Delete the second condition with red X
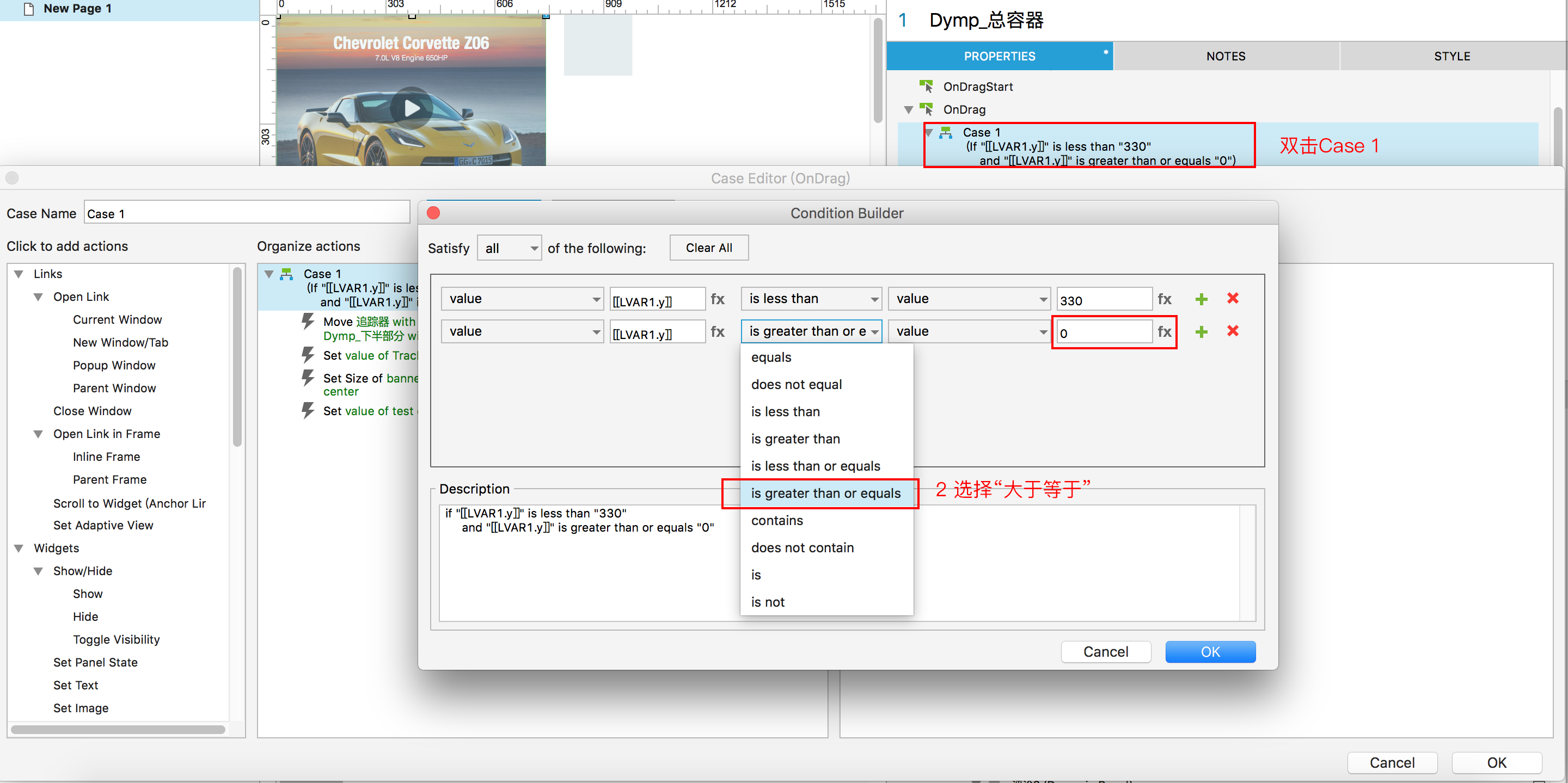 tap(1233, 331)
